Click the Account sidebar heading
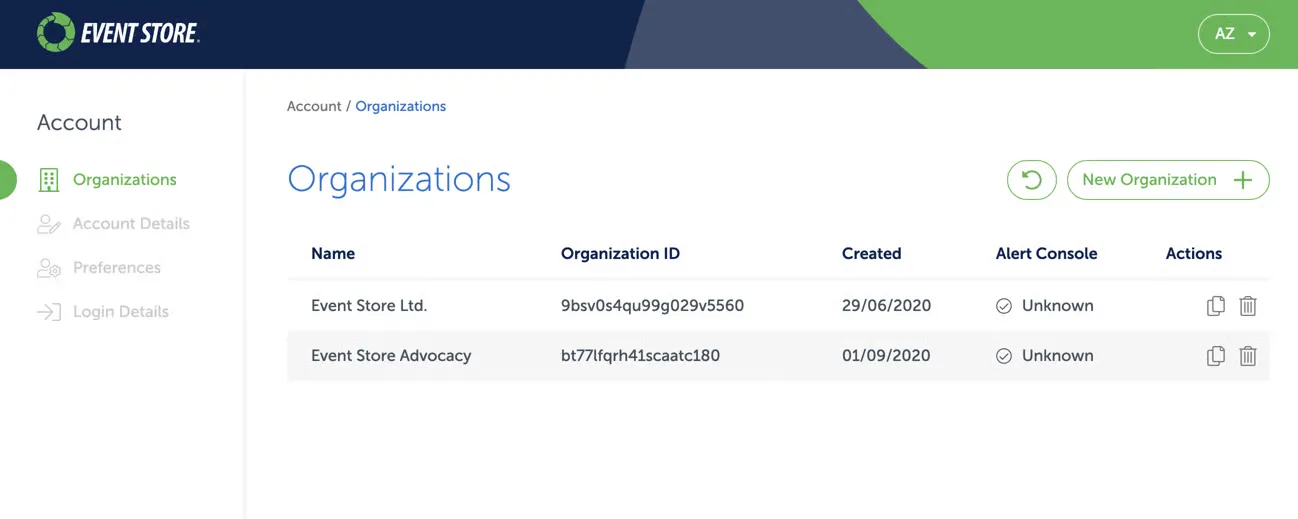The height and width of the screenshot is (519, 1298). coord(79,123)
